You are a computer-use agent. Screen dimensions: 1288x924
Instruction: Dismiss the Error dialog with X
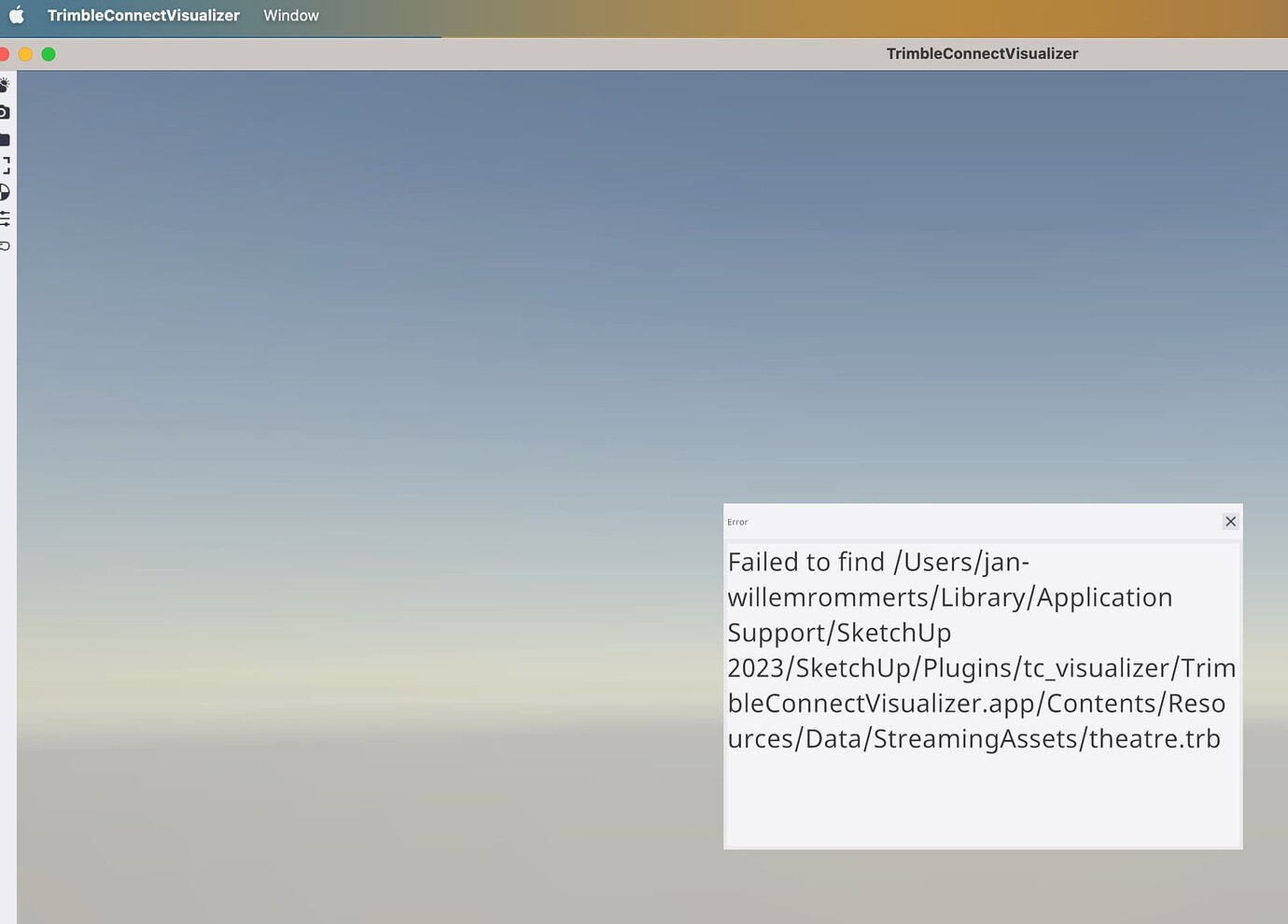(x=1230, y=522)
